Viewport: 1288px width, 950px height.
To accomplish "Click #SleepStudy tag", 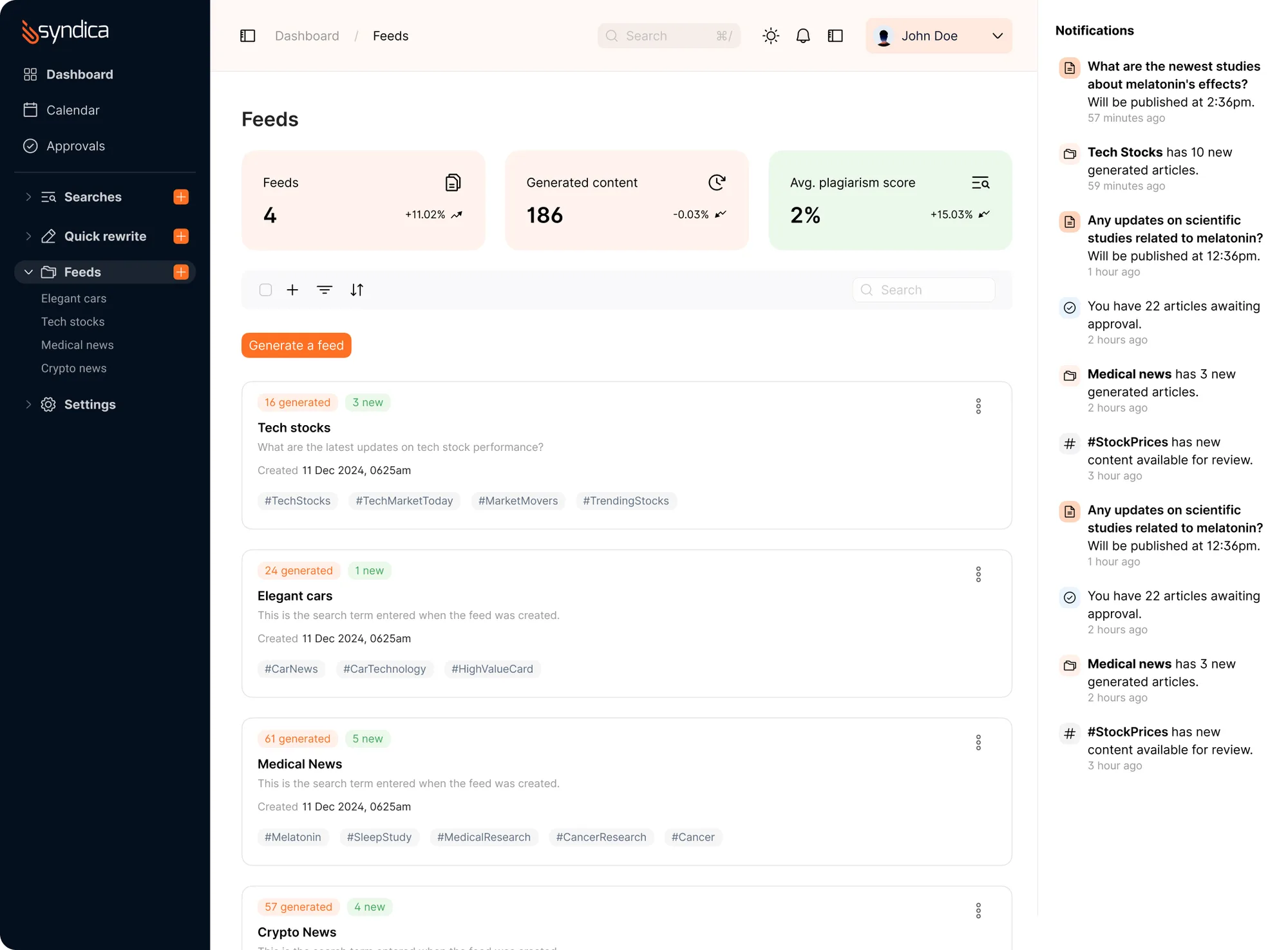I will pyautogui.click(x=379, y=837).
